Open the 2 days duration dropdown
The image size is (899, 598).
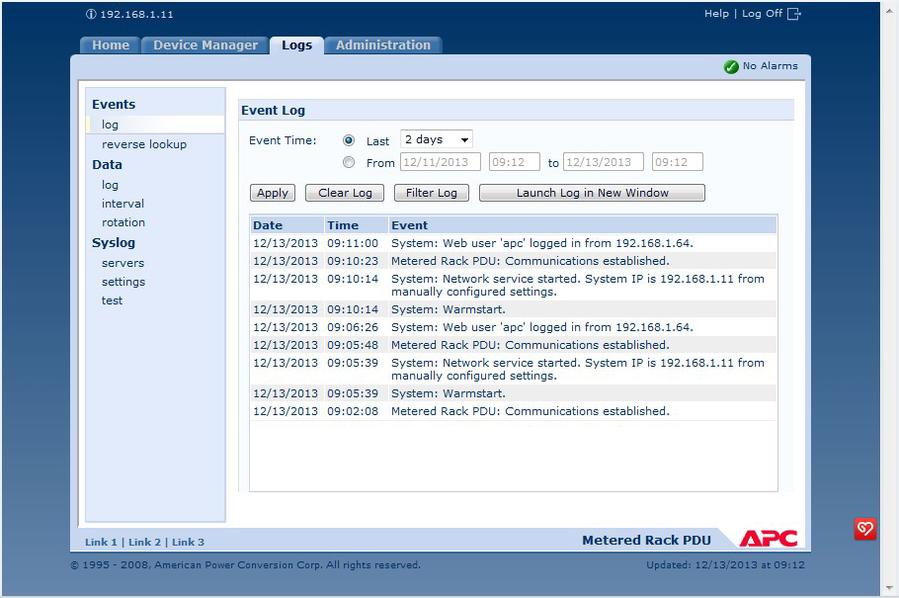coord(436,140)
